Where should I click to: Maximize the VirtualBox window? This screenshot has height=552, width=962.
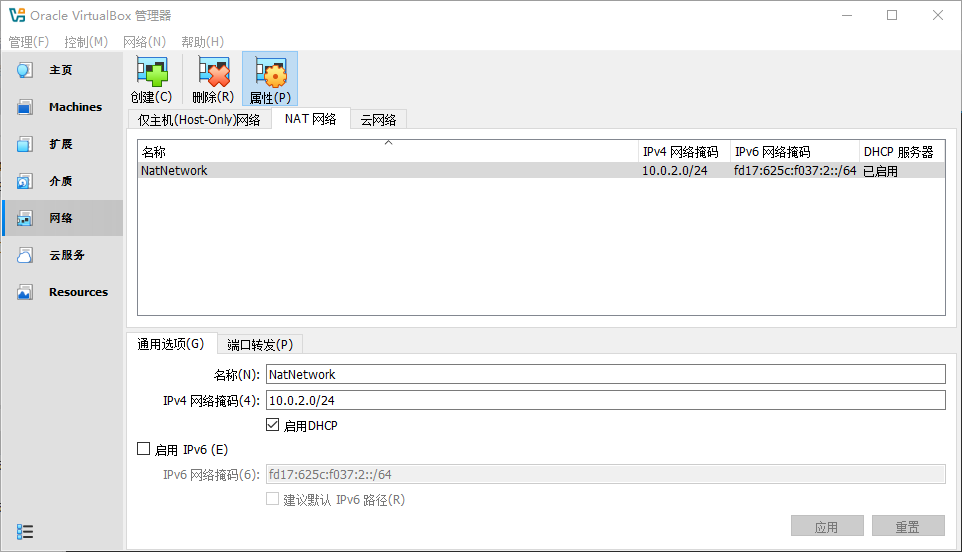click(x=892, y=15)
